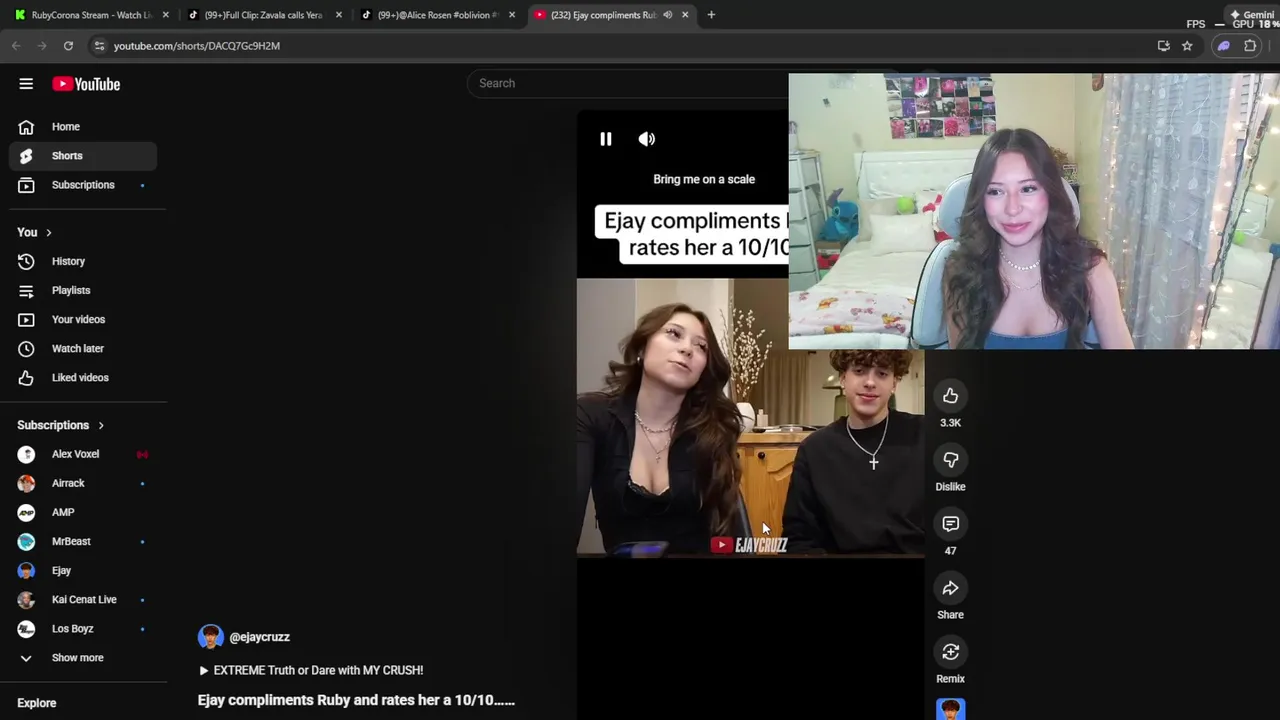Open Playlists in the sidebar

tap(83, 290)
